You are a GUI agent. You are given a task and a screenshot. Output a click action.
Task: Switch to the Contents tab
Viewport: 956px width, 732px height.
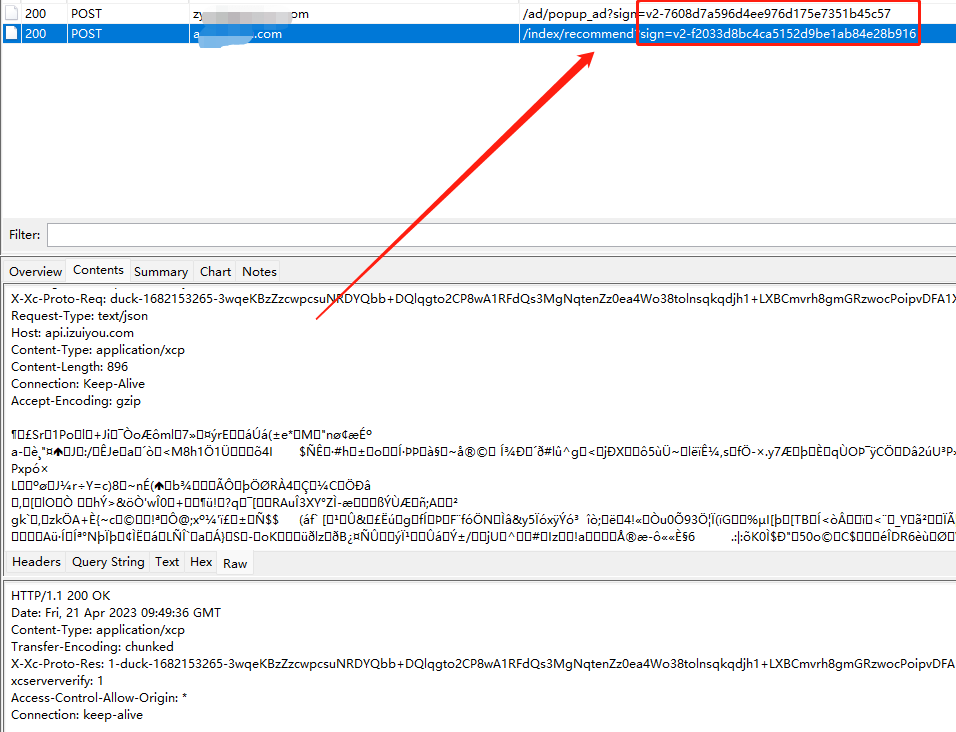point(98,270)
